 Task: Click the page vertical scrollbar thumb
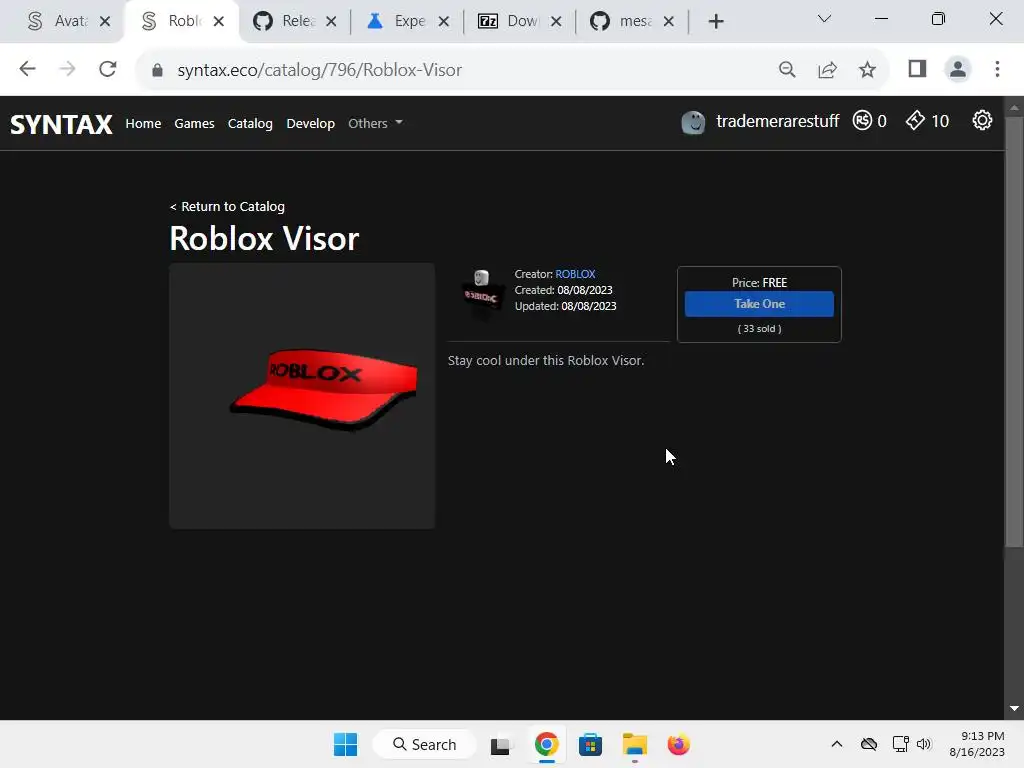pos(1014,332)
